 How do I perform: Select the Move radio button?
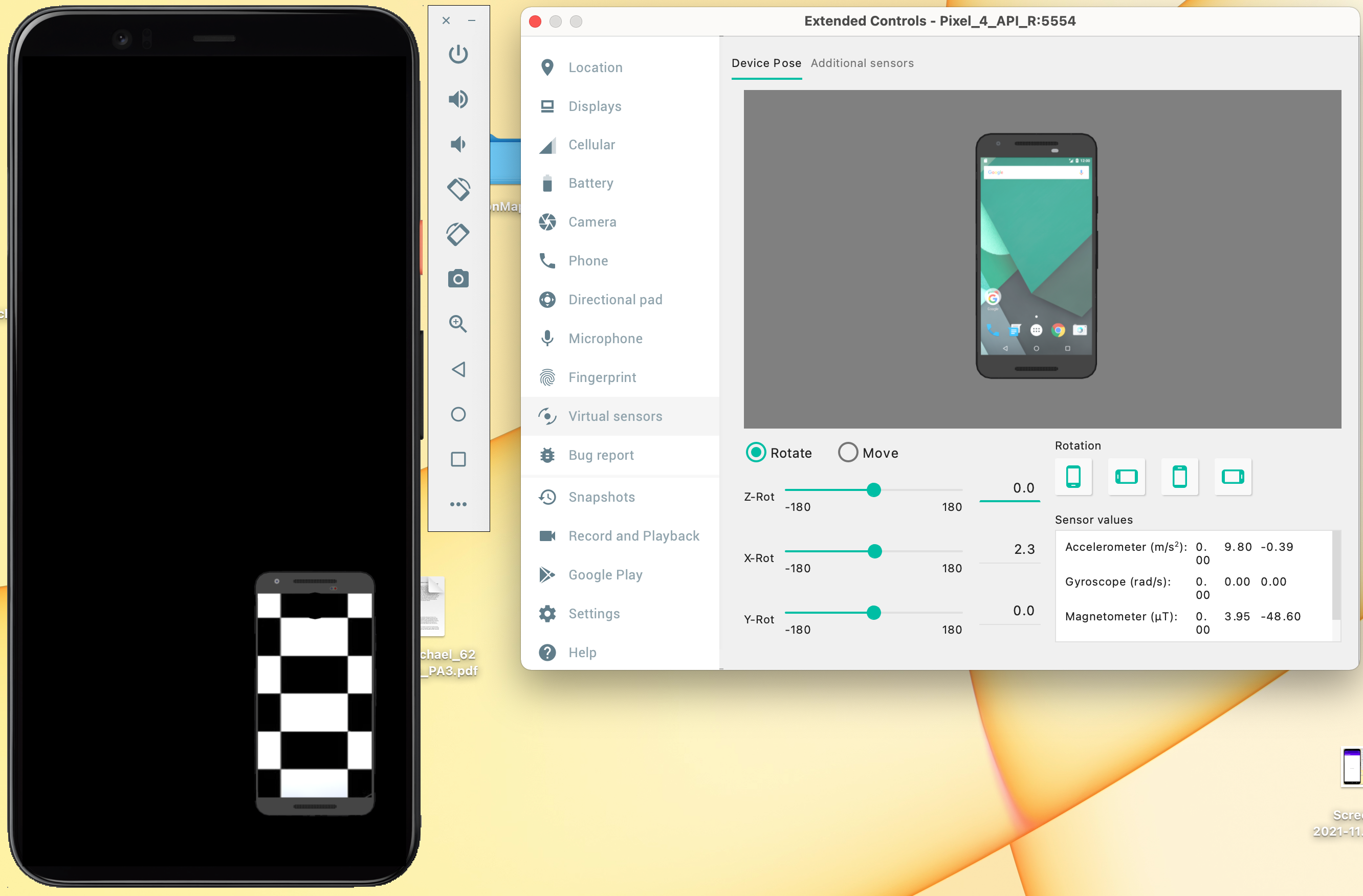[848, 452]
